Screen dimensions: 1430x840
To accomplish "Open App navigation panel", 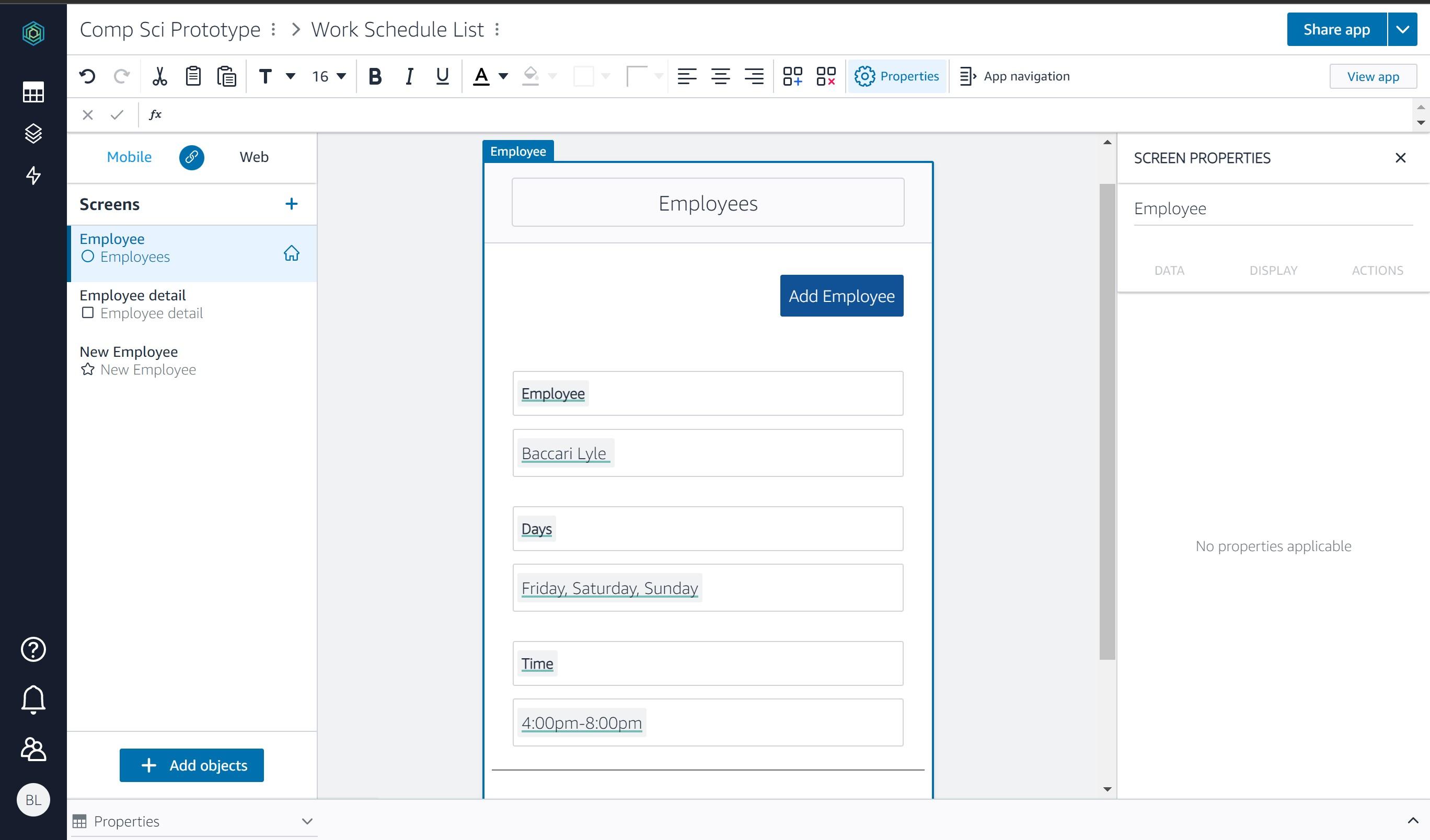I will (1014, 76).
